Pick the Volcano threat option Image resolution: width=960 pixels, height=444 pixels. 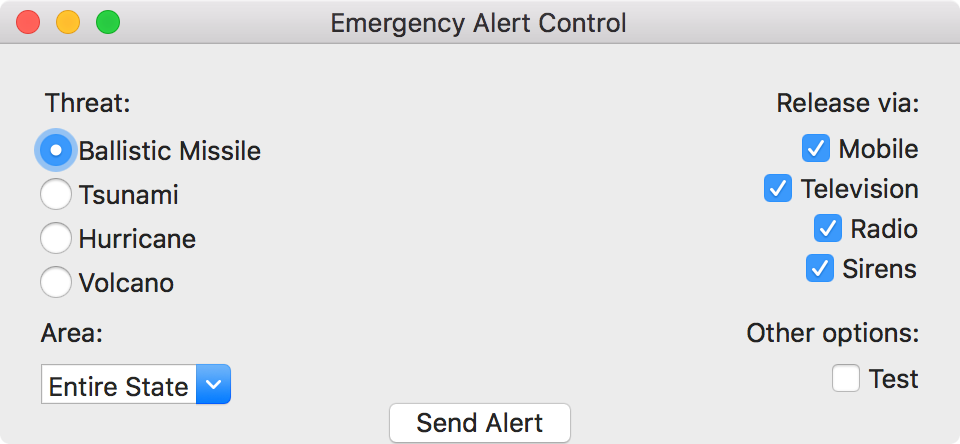56,282
